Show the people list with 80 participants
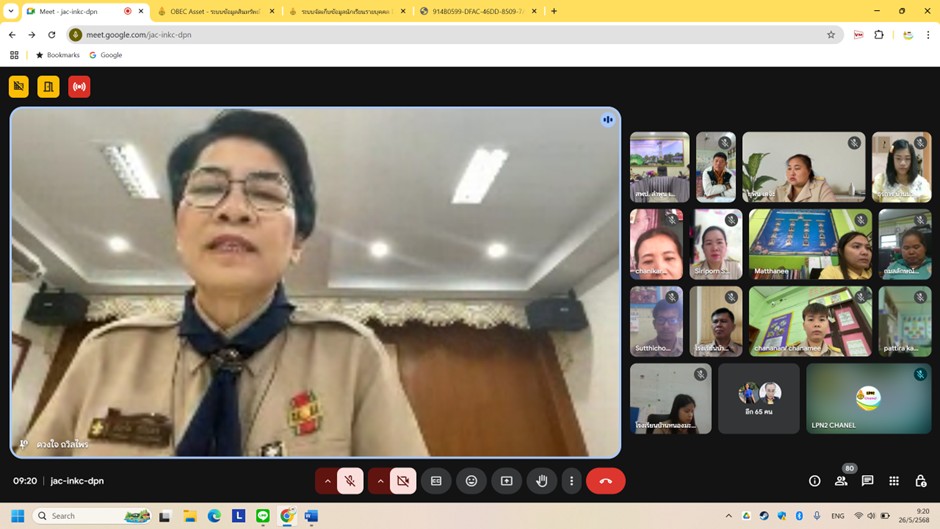 (841, 481)
